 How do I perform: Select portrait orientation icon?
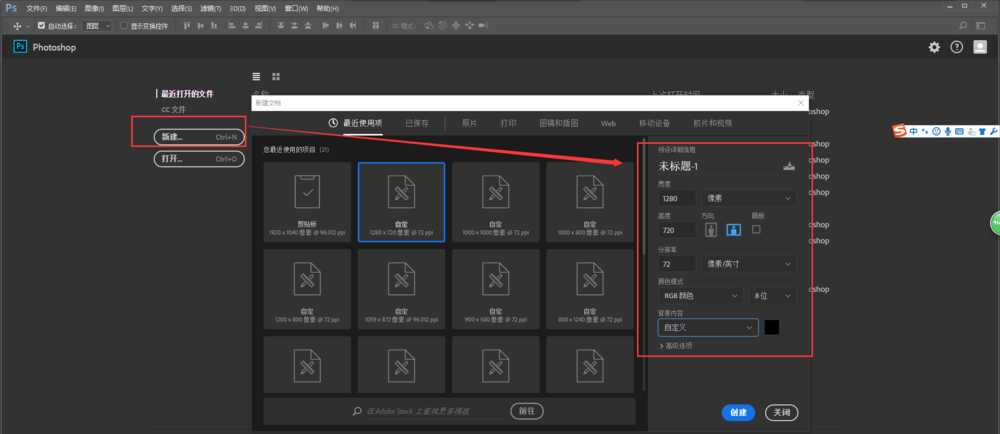click(711, 230)
